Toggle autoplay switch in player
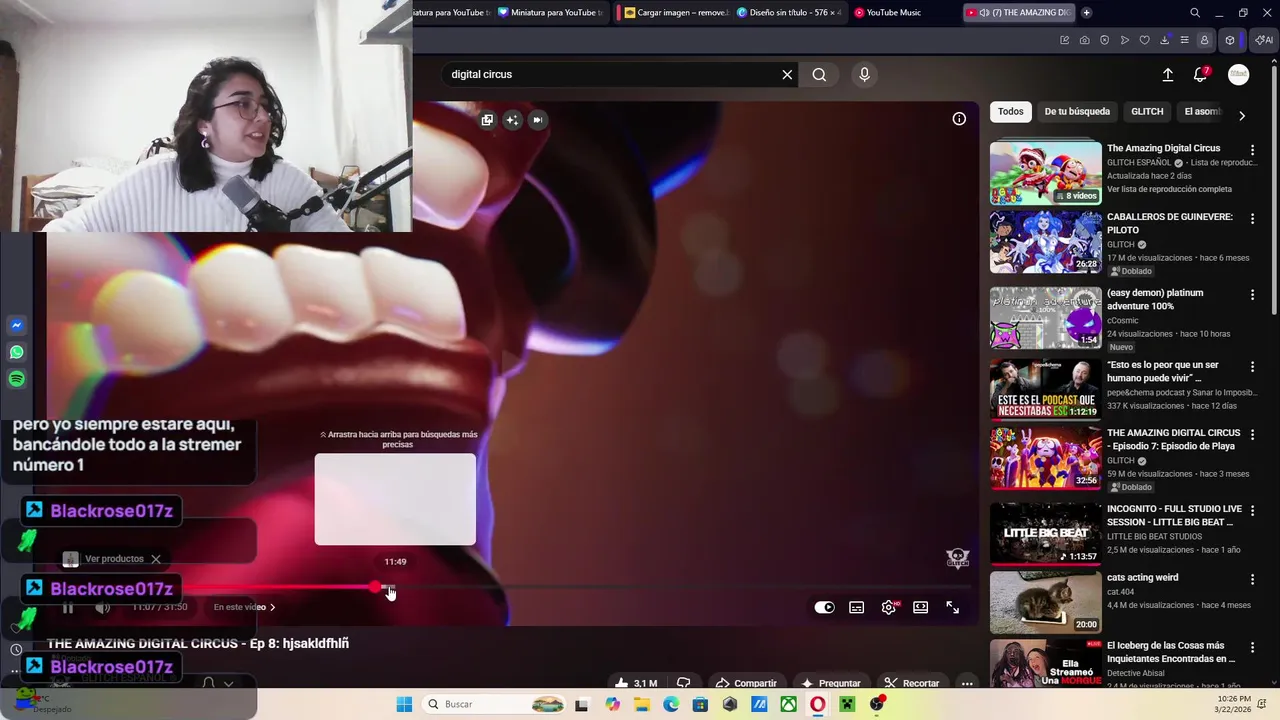Image resolution: width=1280 pixels, height=720 pixels. click(x=824, y=607)
